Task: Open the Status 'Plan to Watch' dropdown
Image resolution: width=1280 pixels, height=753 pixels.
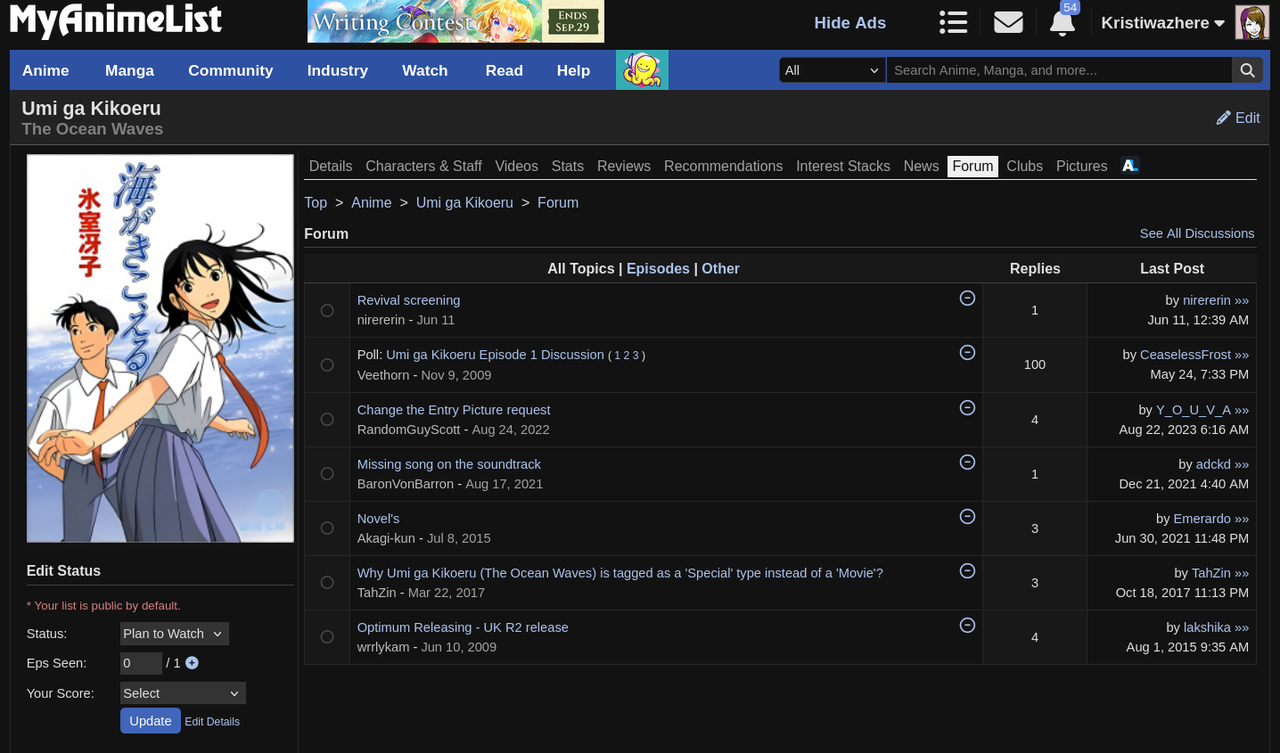Action: click(174, 633)
